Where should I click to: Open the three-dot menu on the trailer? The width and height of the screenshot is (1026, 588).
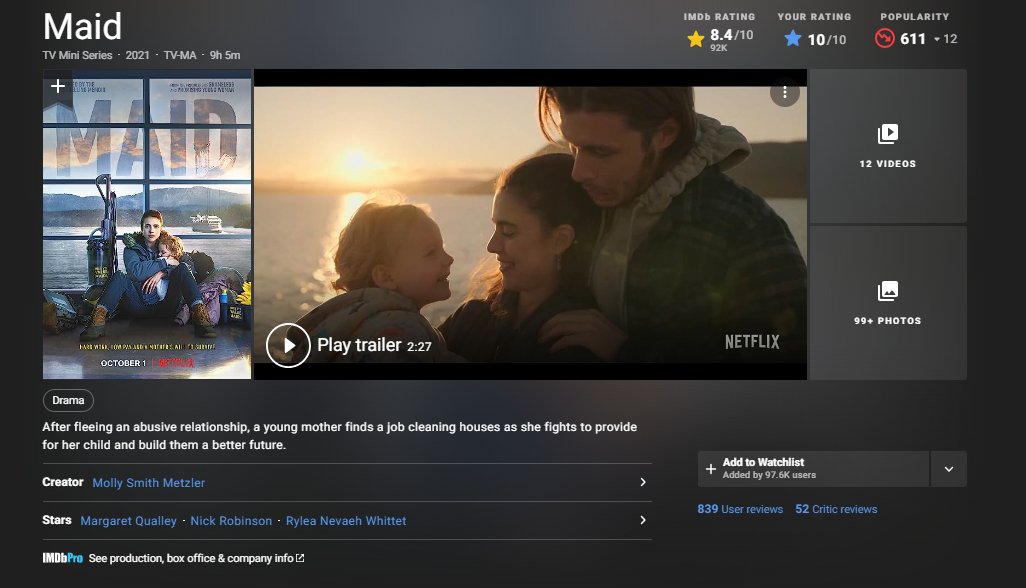[x=785, y=93]
